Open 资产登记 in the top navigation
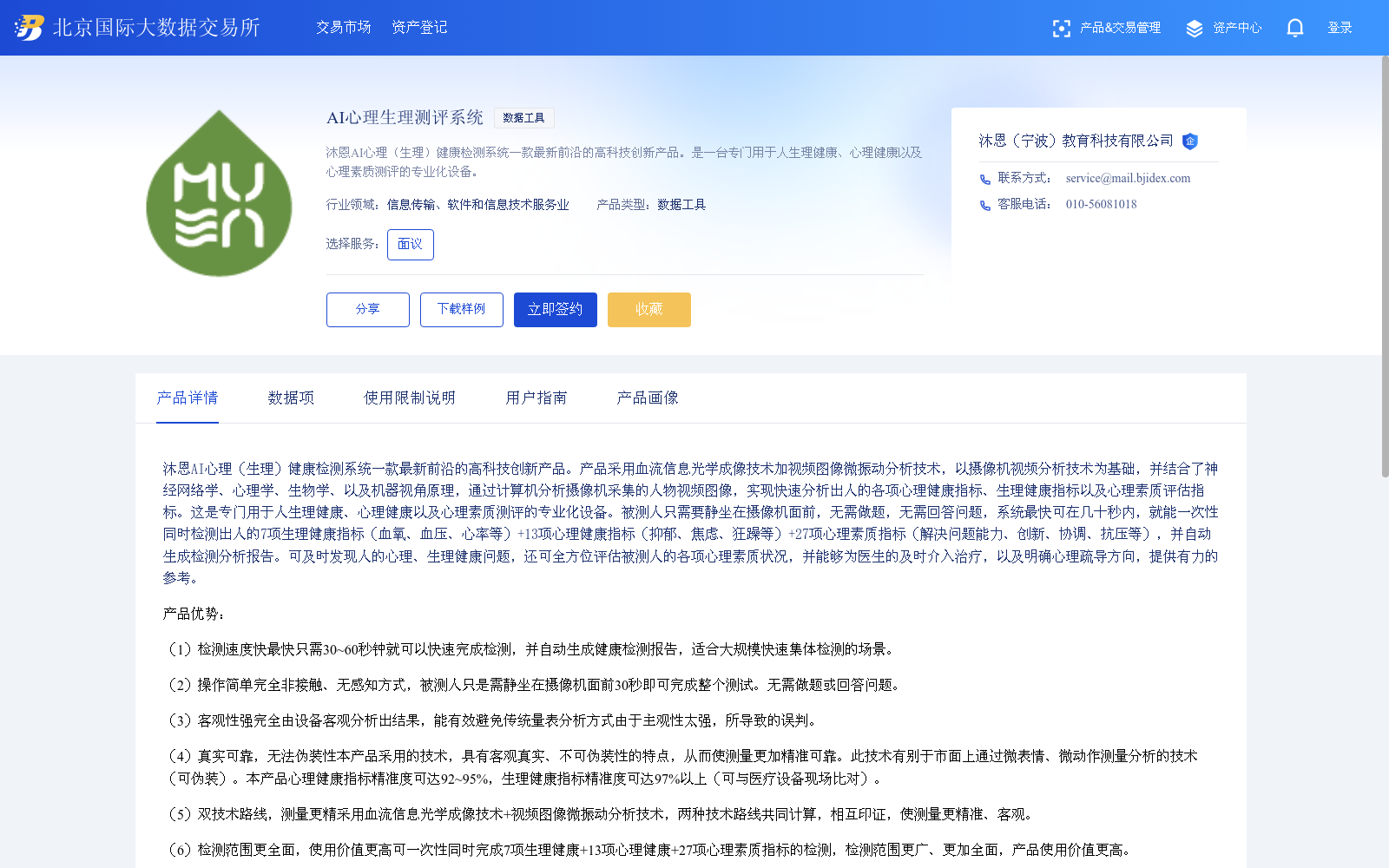The height and width of the screenshot is (868, 1389). click(x=419, y=28)
